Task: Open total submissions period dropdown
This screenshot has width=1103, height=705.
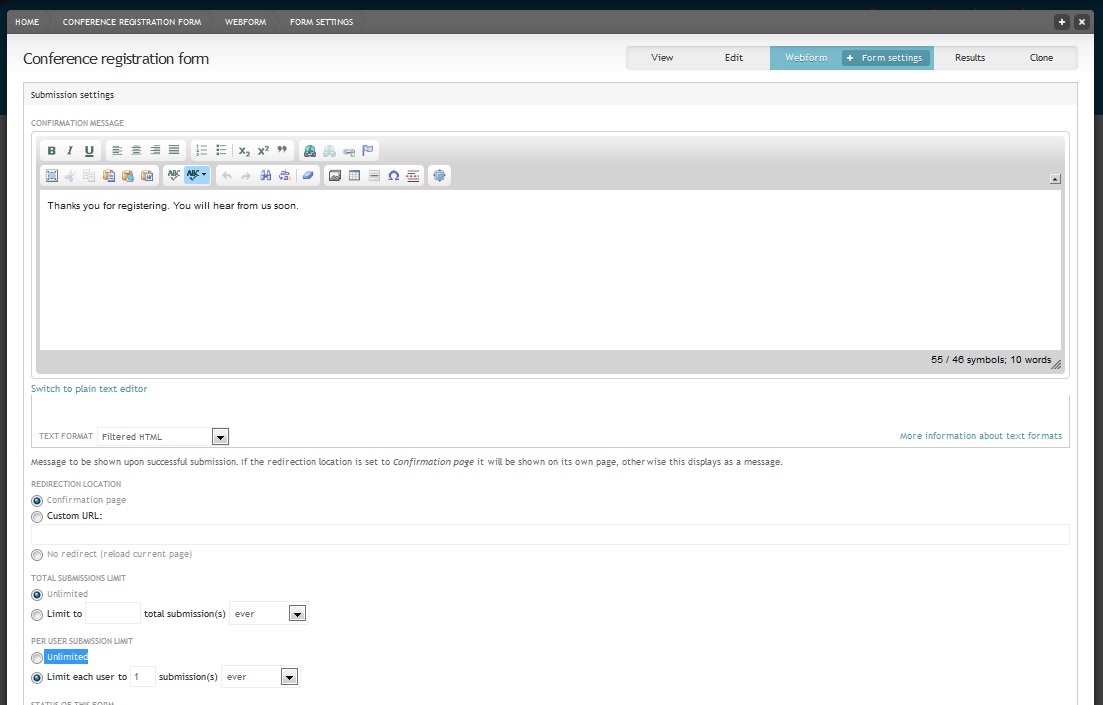Action: coord(298,614)
